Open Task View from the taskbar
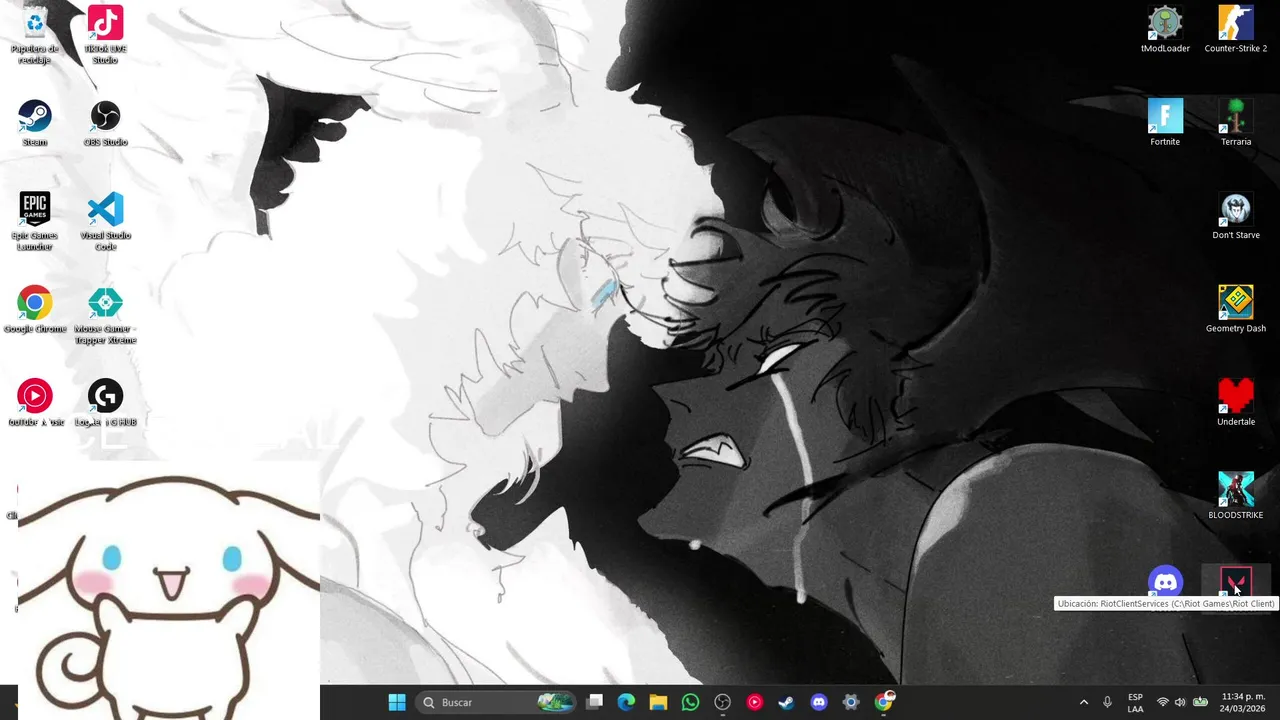The height and width of the screenshot is (720, 1280). [x=595, y=702]
